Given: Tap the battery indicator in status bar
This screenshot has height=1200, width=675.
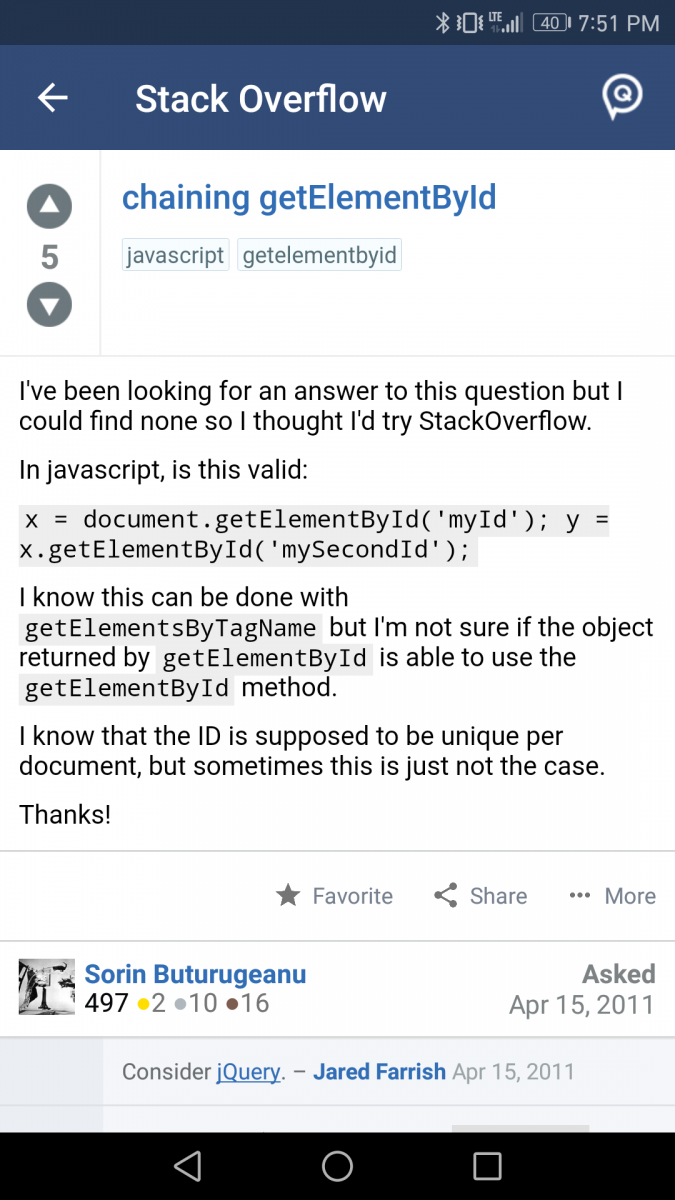Looking at the screenshot, I should click(x=550, y=23).
